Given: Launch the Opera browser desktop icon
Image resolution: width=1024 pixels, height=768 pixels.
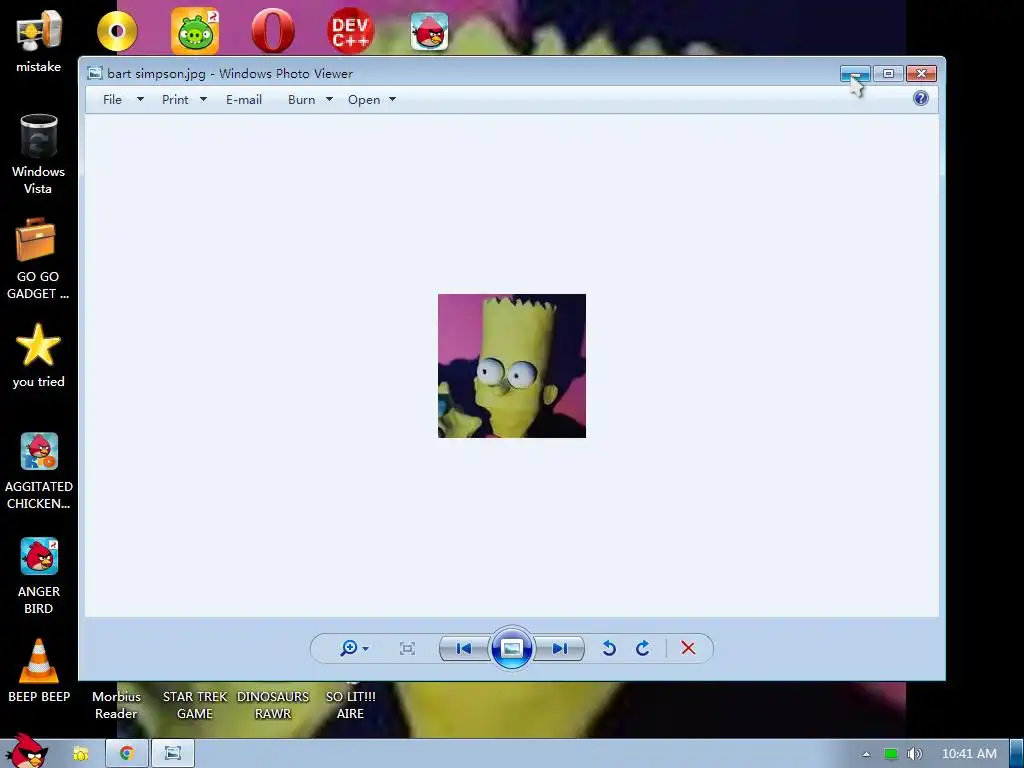Looking at the screenshot, I should pyautogui.click(x=273, y=31).
